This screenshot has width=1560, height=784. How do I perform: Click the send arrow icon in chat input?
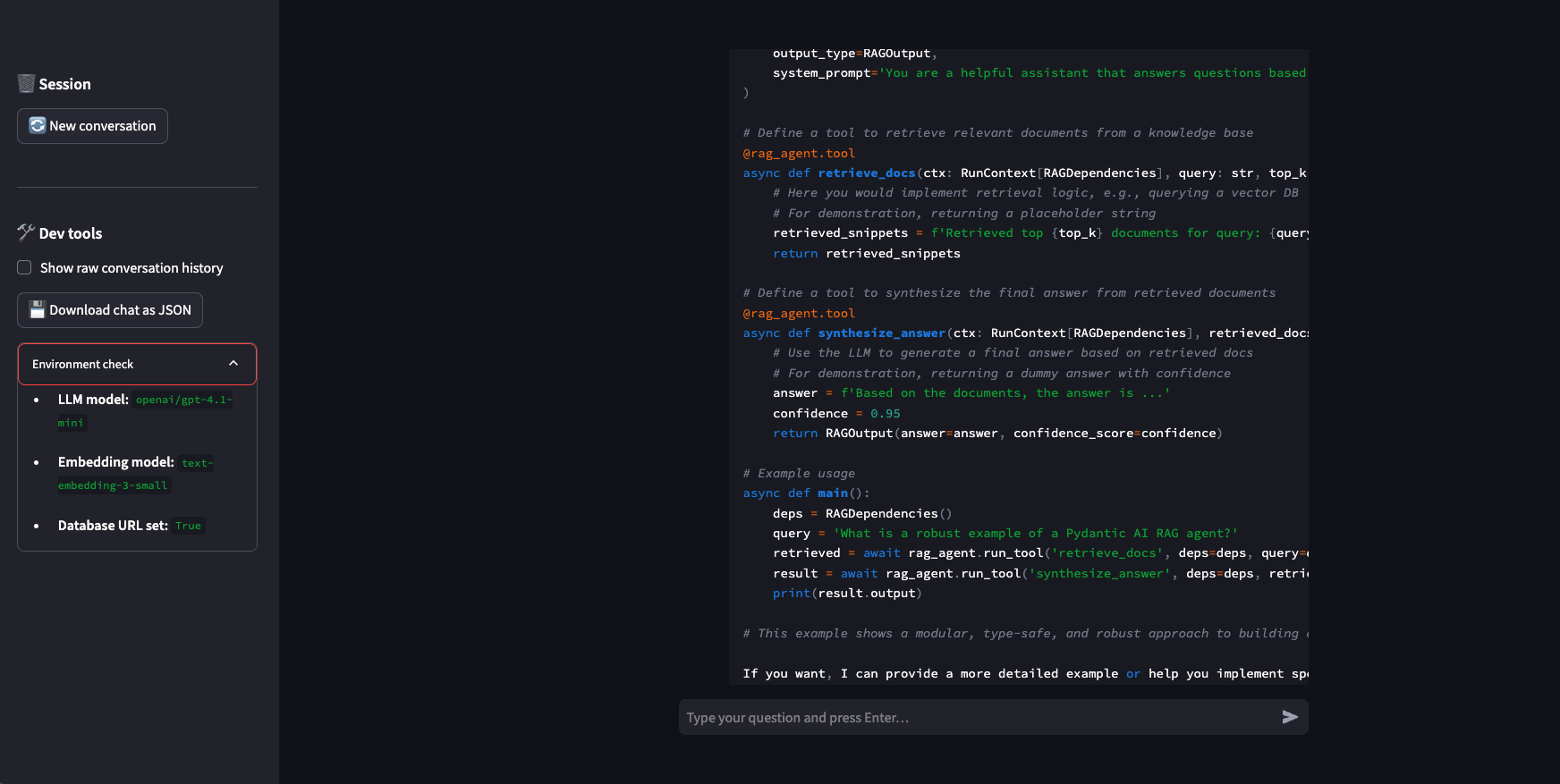(1290, 717)
